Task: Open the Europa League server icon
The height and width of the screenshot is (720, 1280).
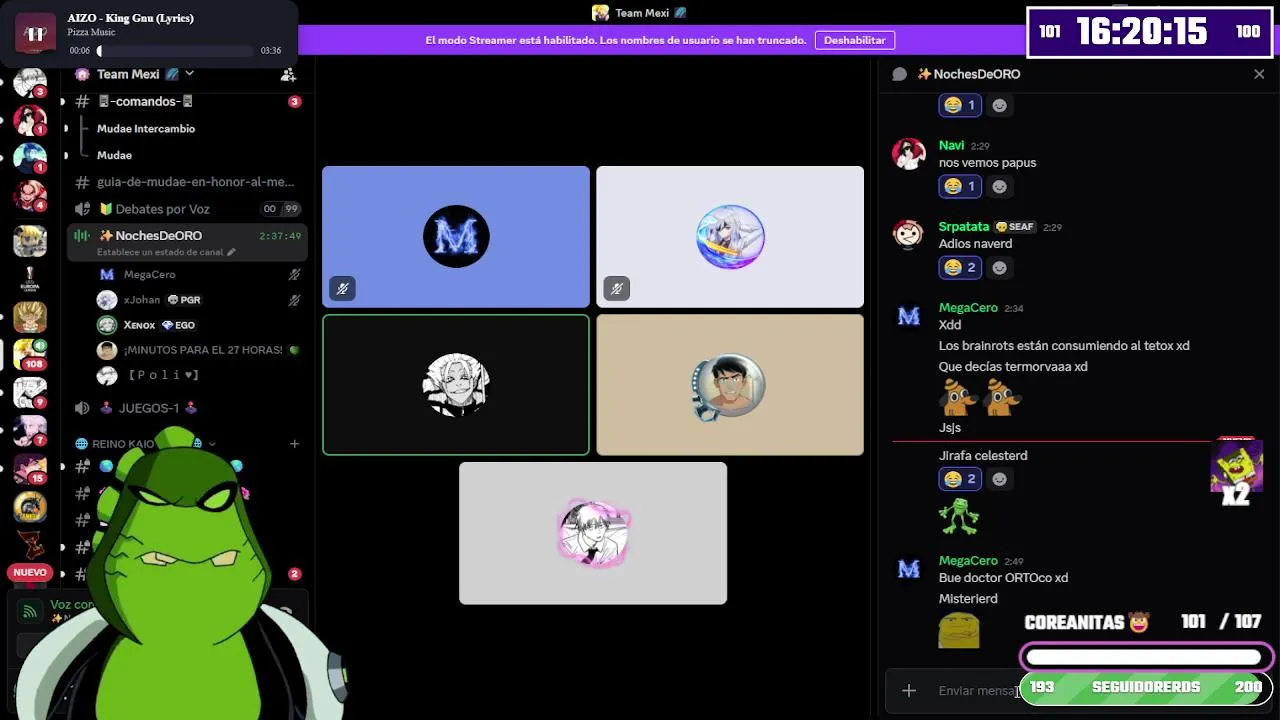Action: 29,279
